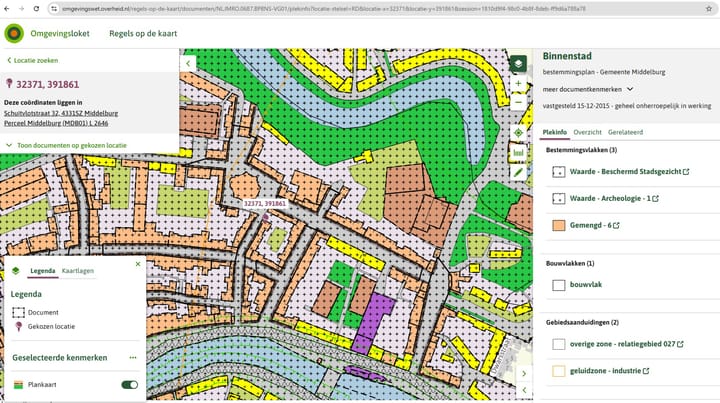The image size is (720, 403).
Task: Activate the measure distance tool
Action: click(518, 153)
